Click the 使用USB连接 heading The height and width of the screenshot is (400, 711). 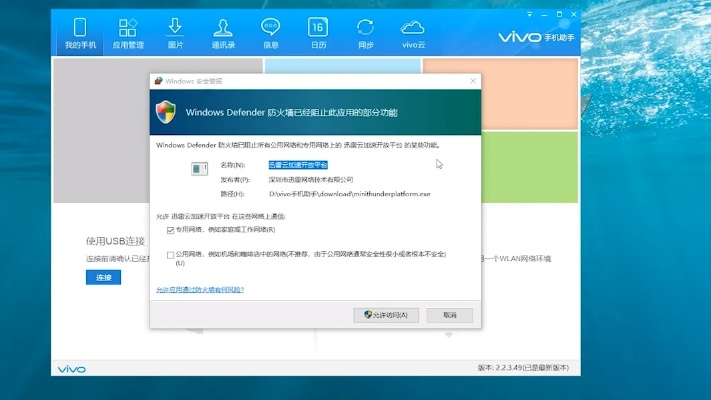pyautogui.click(x=115, y=241)
